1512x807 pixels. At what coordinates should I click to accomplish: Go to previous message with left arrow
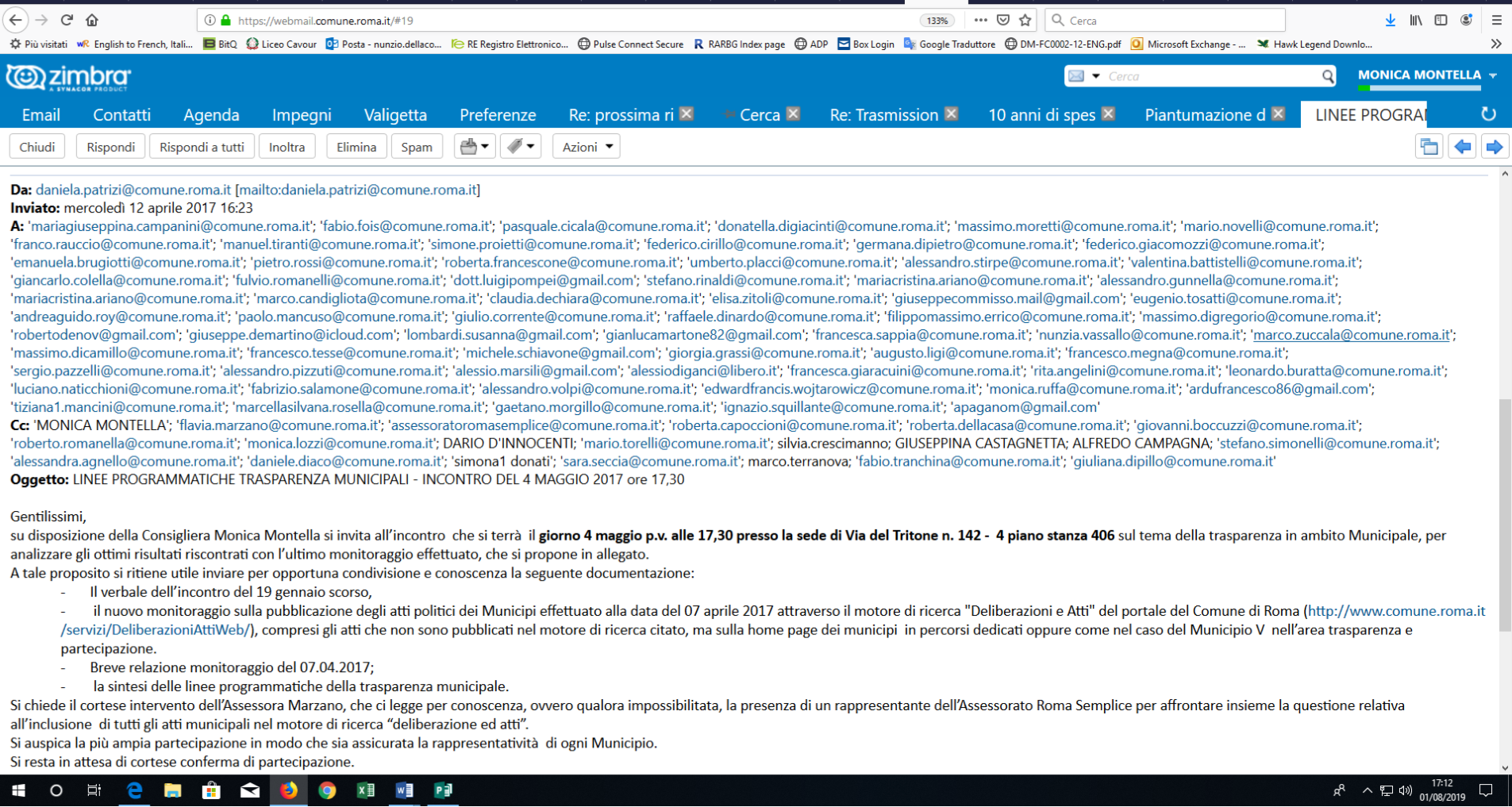click(1462, 147)
